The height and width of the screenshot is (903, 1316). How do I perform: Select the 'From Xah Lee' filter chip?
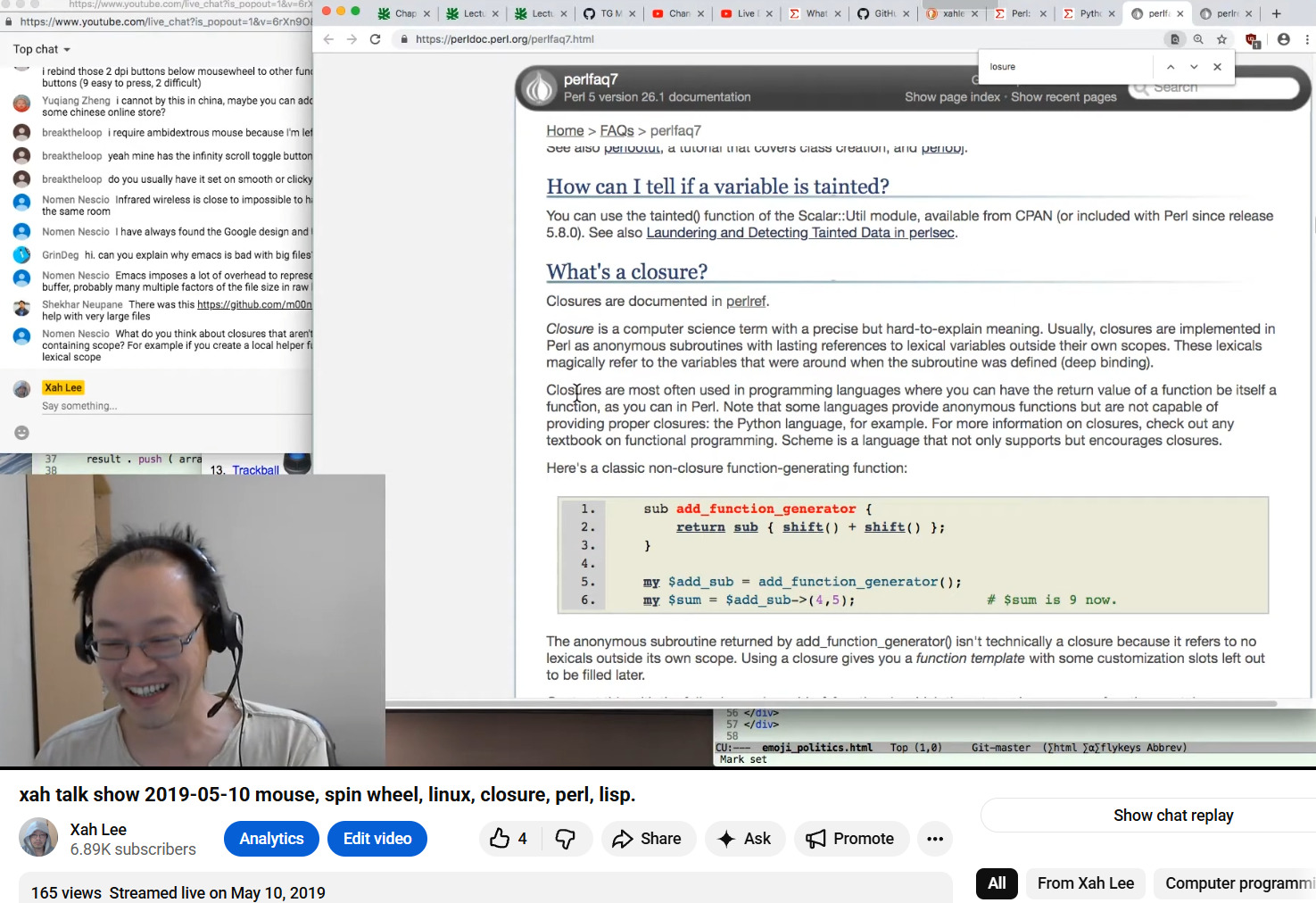click(1085, 883)
